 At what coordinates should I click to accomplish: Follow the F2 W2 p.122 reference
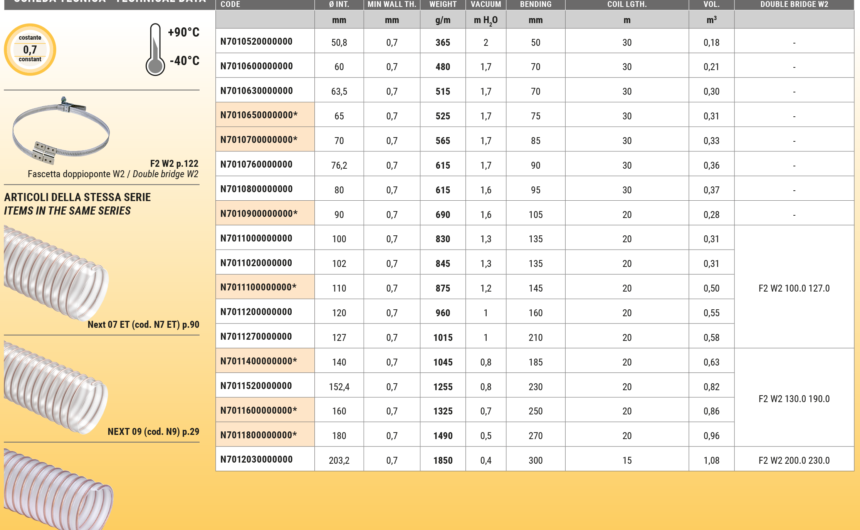coord(174,162)
